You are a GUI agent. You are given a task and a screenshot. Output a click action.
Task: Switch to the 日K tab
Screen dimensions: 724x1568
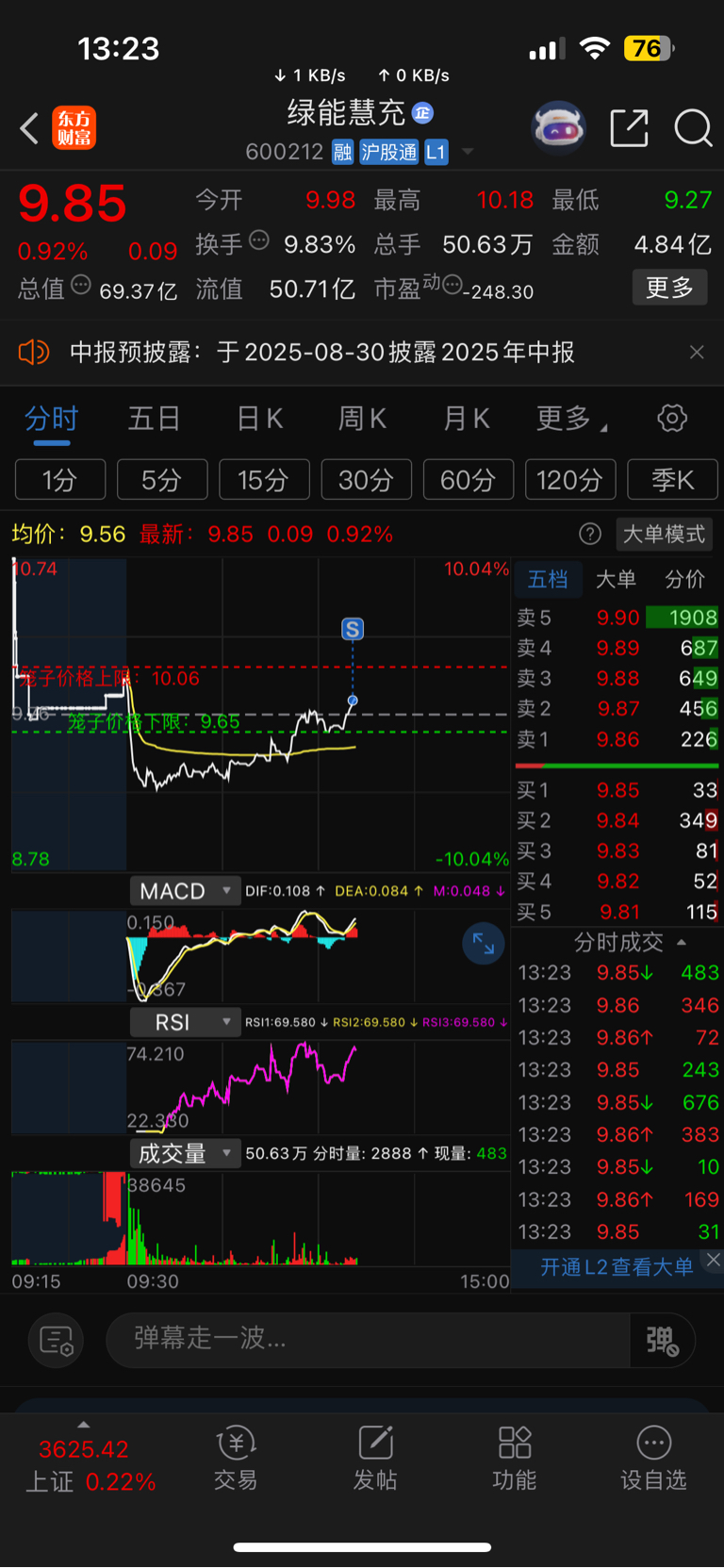click(x=260, y=419)
